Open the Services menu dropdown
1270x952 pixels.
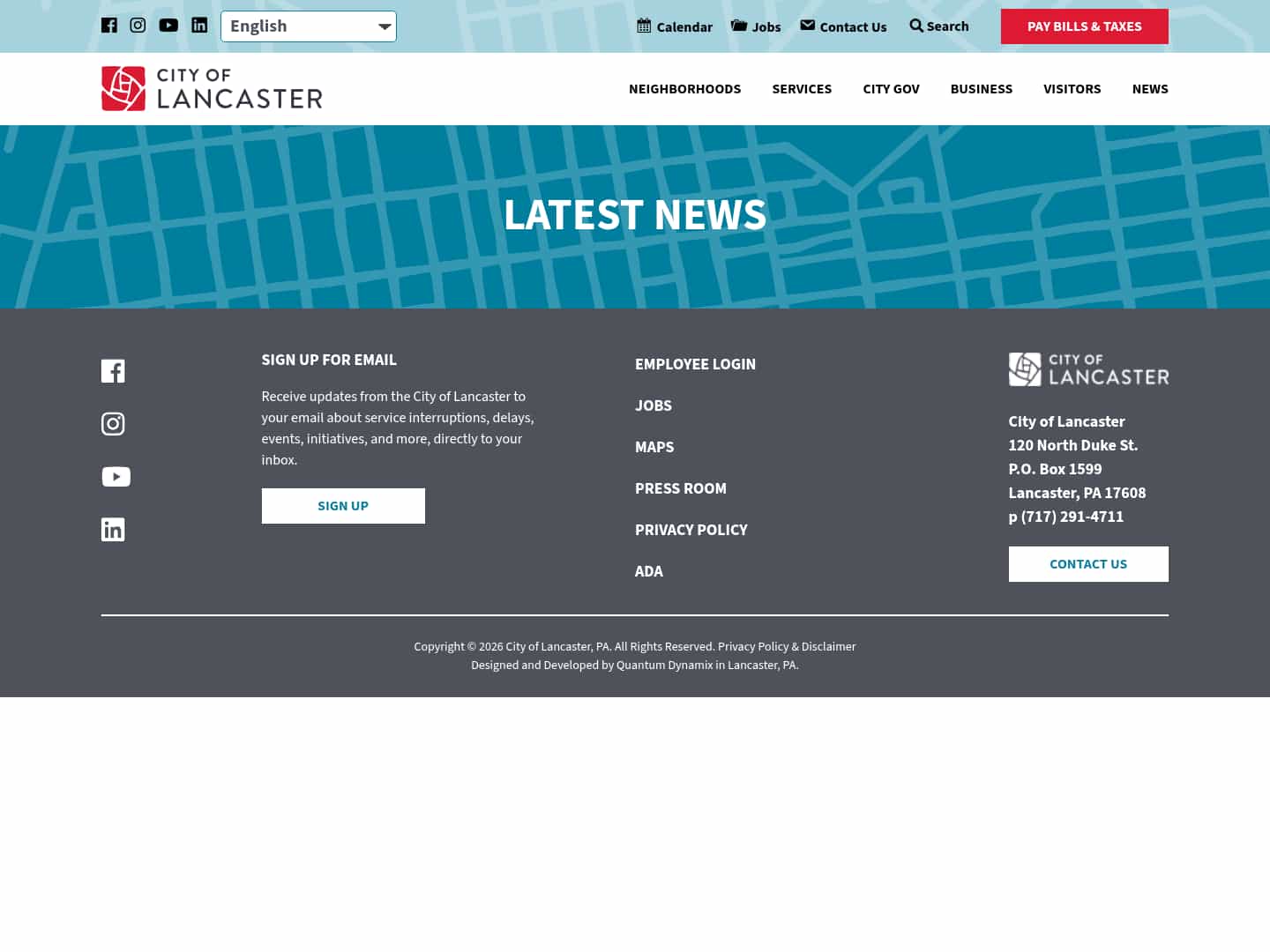pos(802,88)
